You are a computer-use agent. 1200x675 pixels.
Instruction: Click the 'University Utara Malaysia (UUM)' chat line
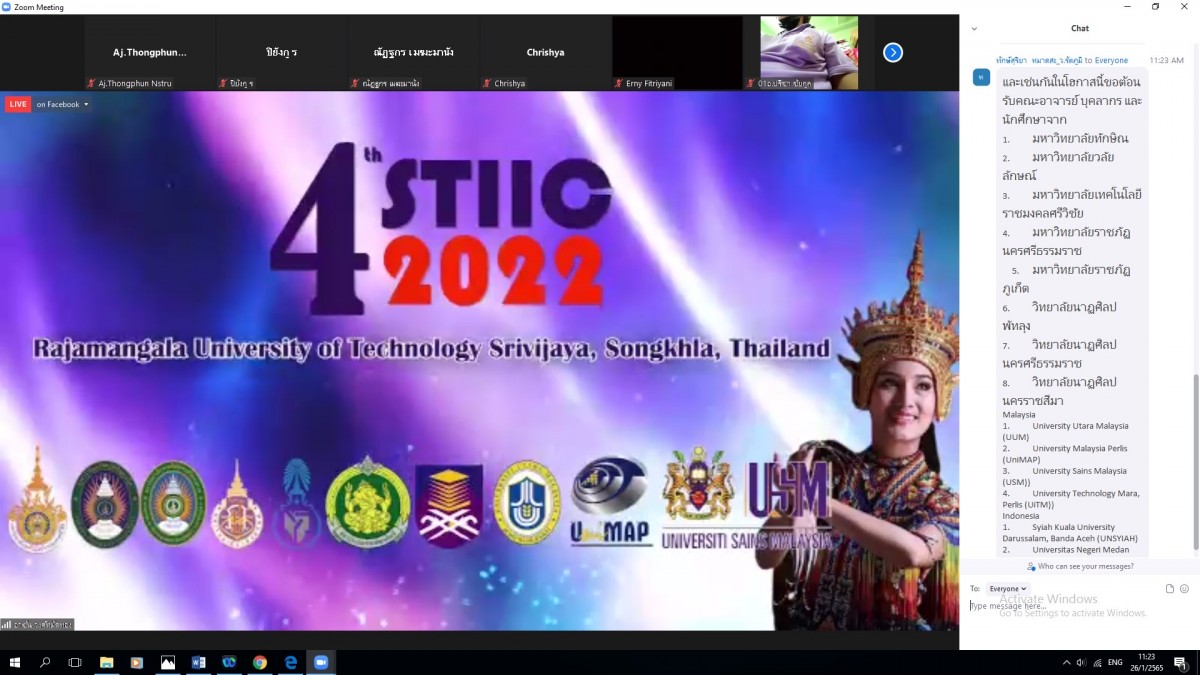click(1066, 431)
